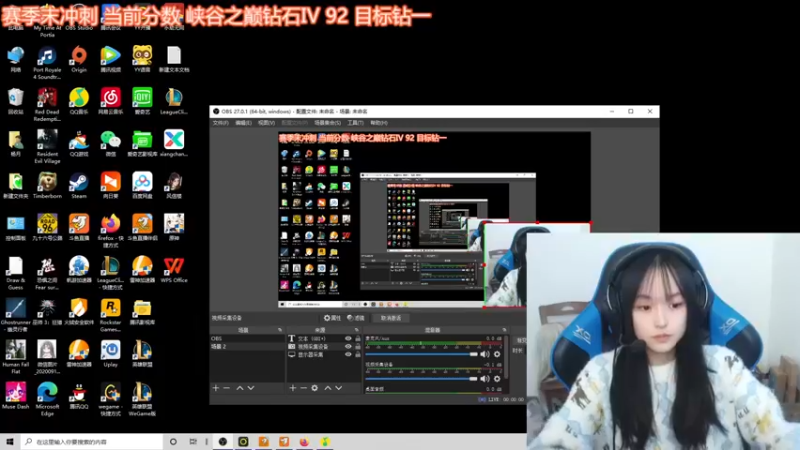The height and width of the screenshot is (450, 800).
Task: Open the 文件(F) menu in OBS
Action: pos(220,123)
